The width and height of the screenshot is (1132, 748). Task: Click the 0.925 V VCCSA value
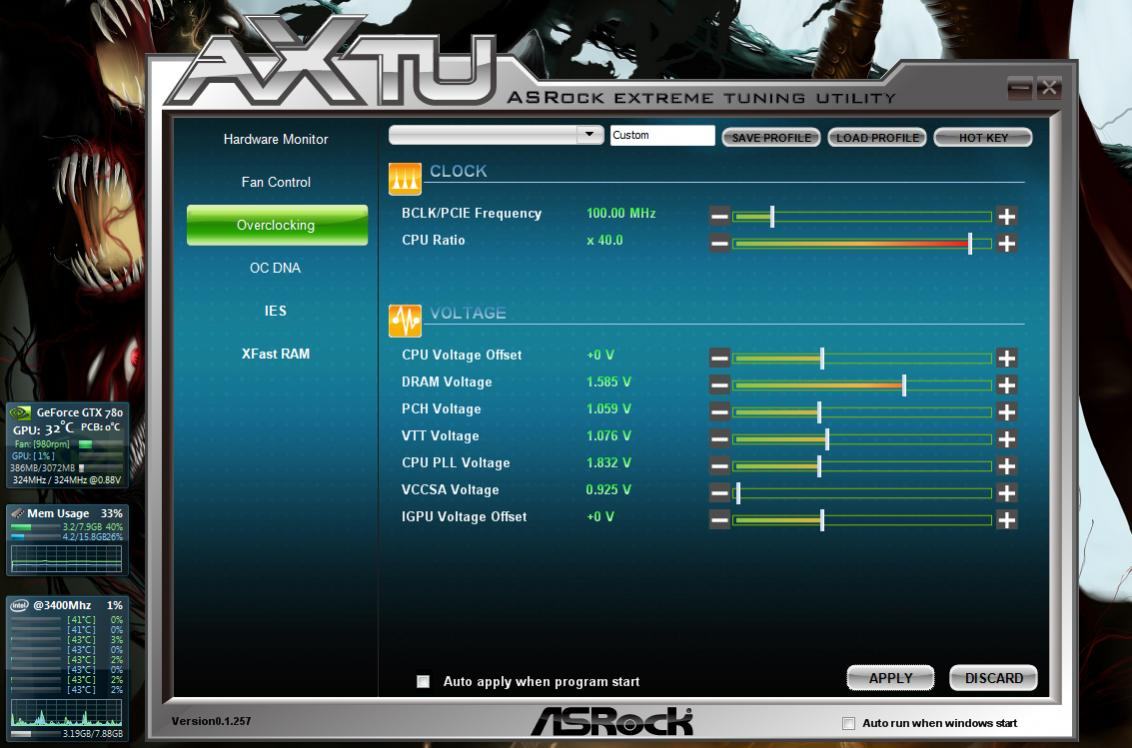pyautogui.click(x=609, y=490)
